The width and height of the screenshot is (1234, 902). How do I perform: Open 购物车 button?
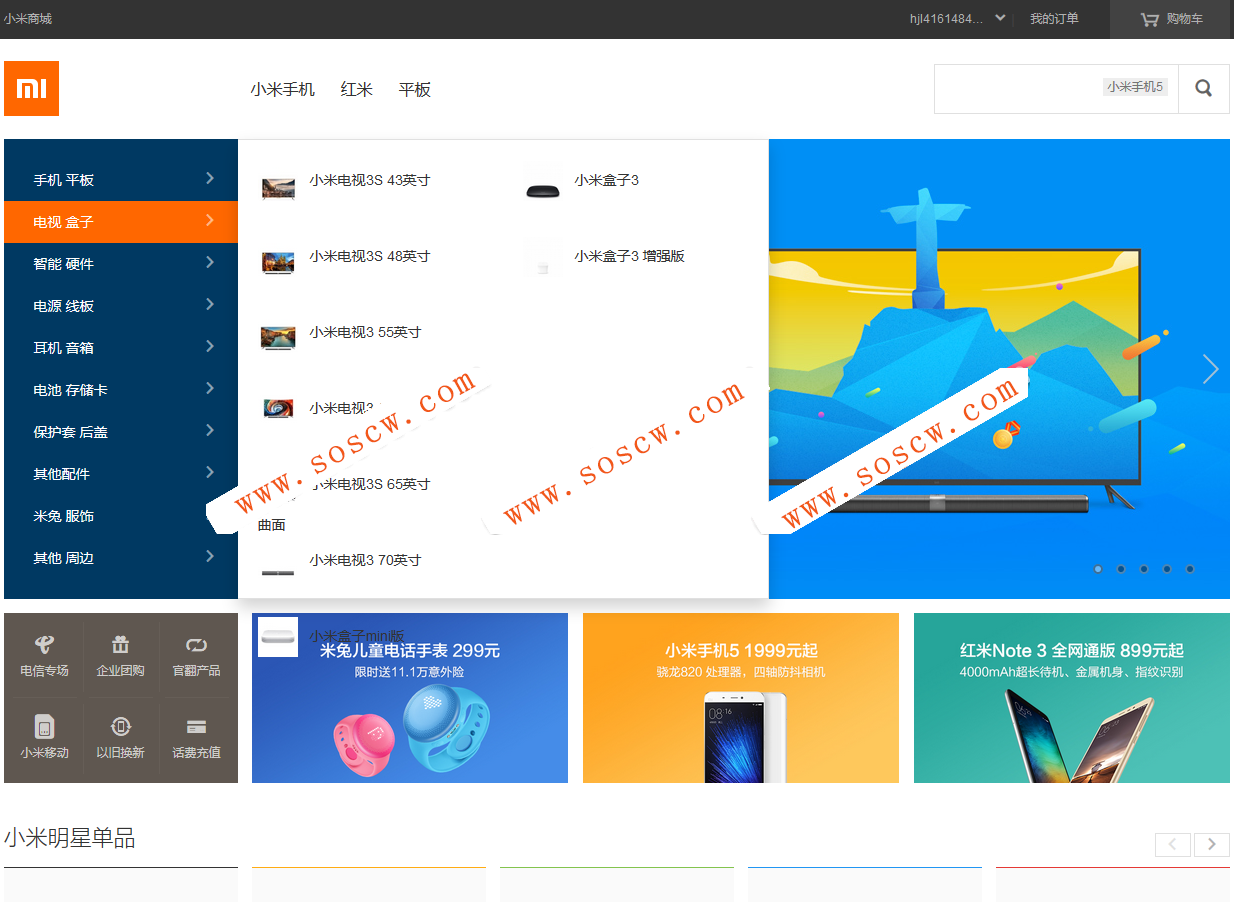pyautogui.click(x=1170, y=19)
